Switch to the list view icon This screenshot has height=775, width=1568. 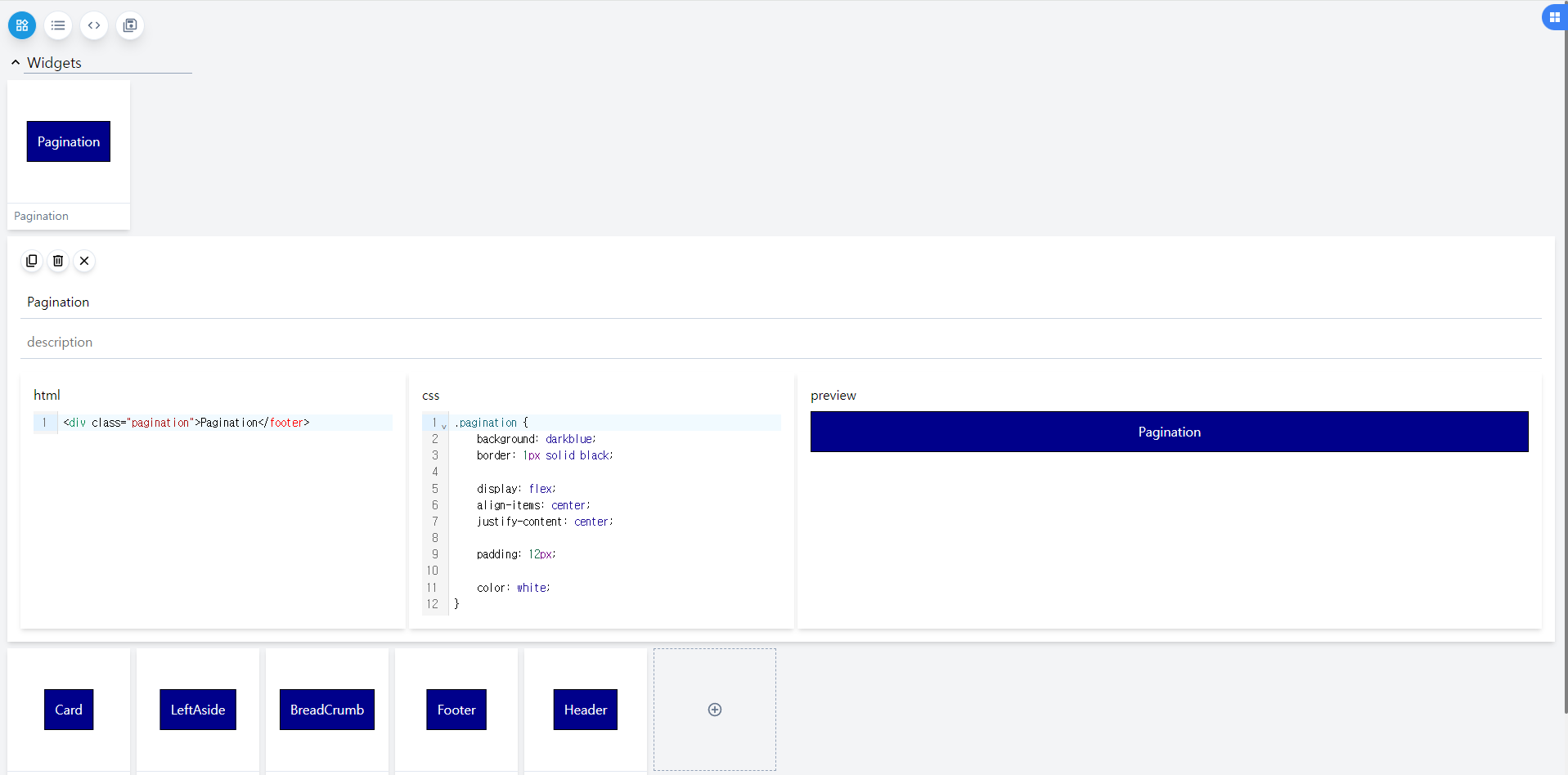coord(58,25)
